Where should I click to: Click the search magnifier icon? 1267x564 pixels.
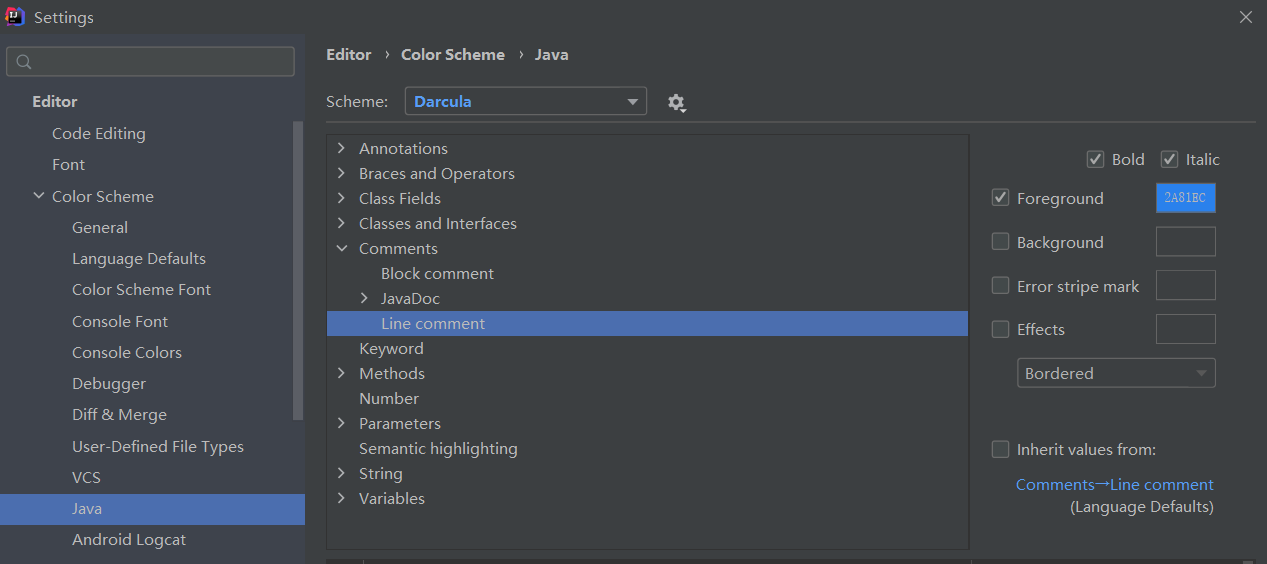pyautogui.click(x=25, y=62)
